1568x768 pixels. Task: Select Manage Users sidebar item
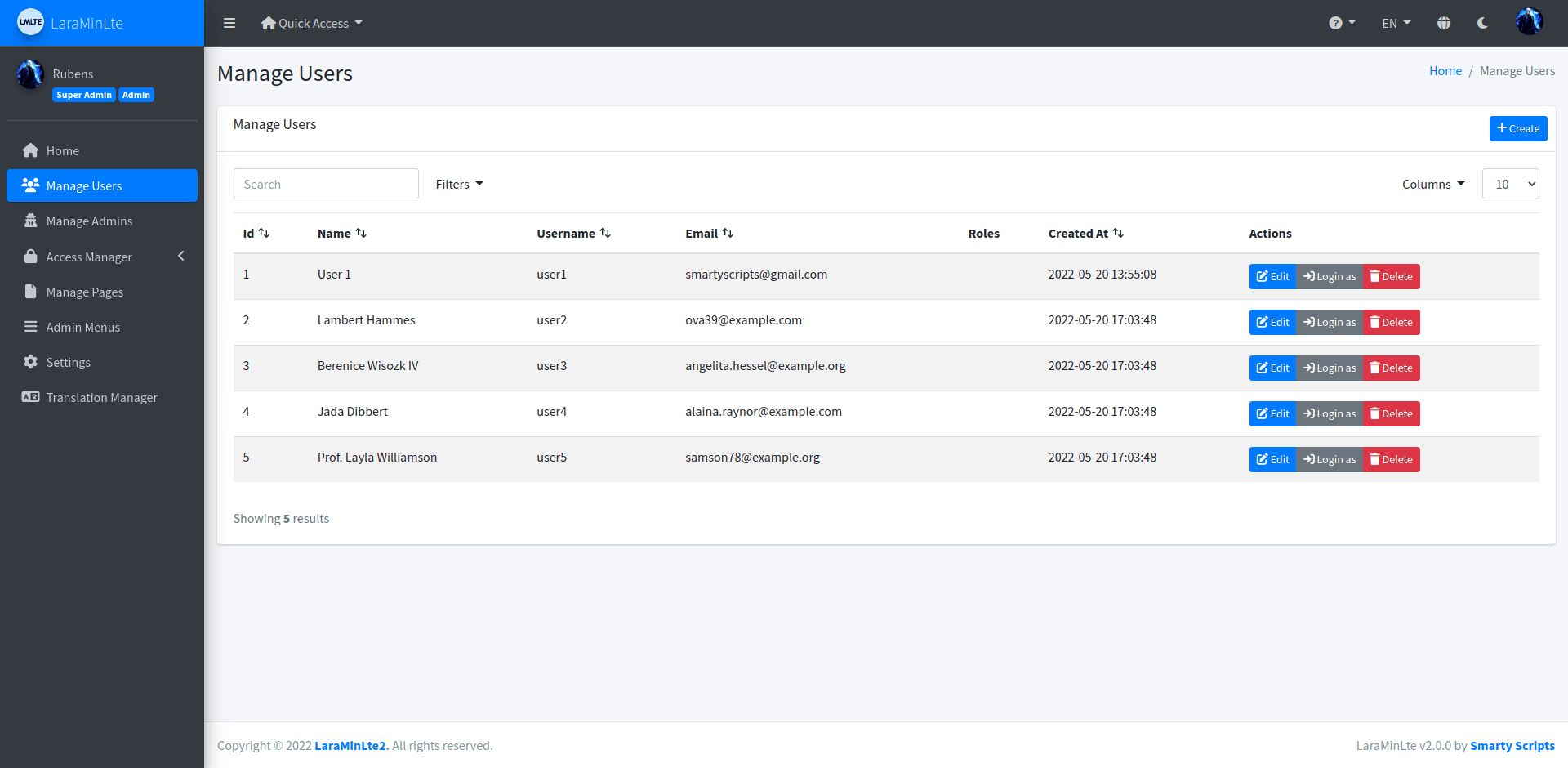click(102, 185)
